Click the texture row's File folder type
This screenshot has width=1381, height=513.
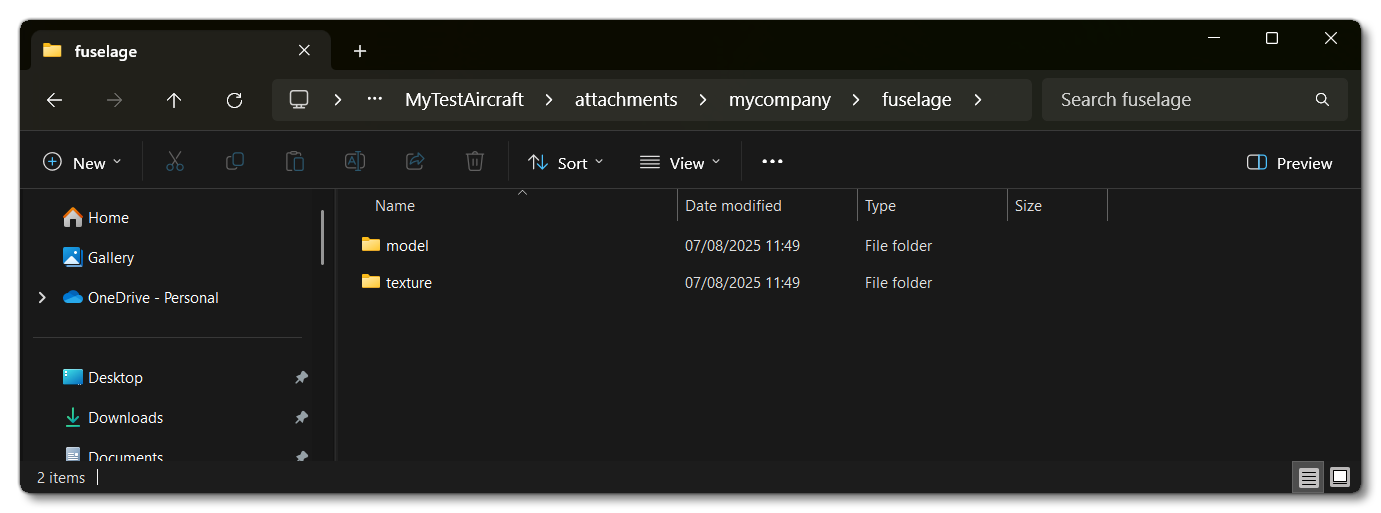pyautogui.click(x=898, y=283)
